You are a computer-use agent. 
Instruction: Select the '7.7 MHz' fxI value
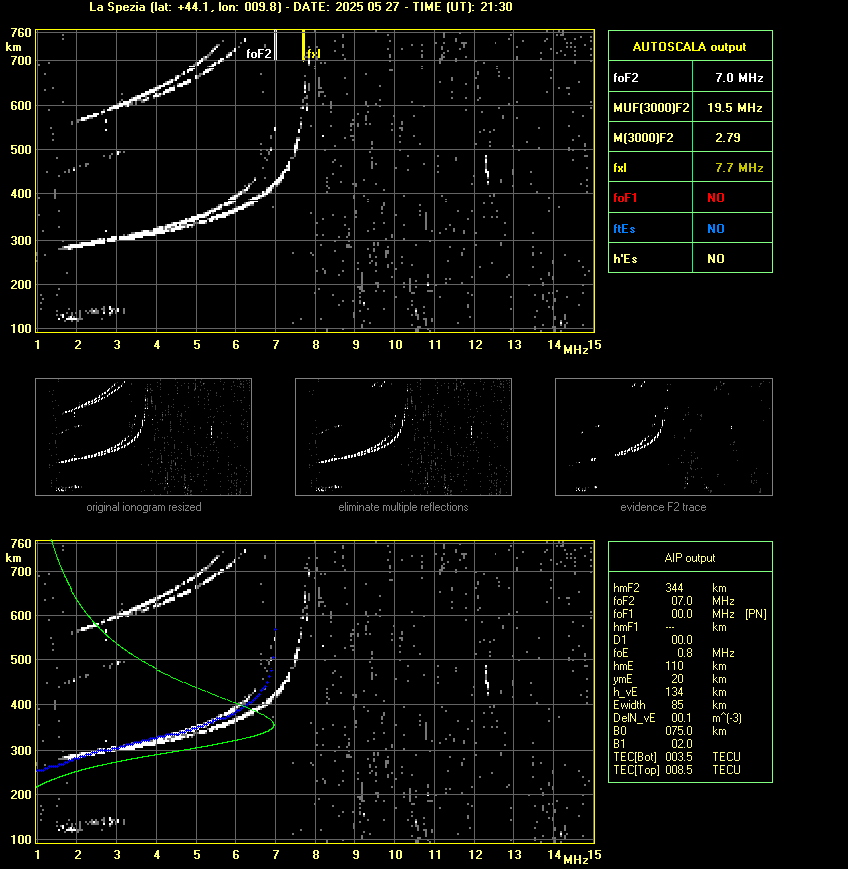(739, 167)
